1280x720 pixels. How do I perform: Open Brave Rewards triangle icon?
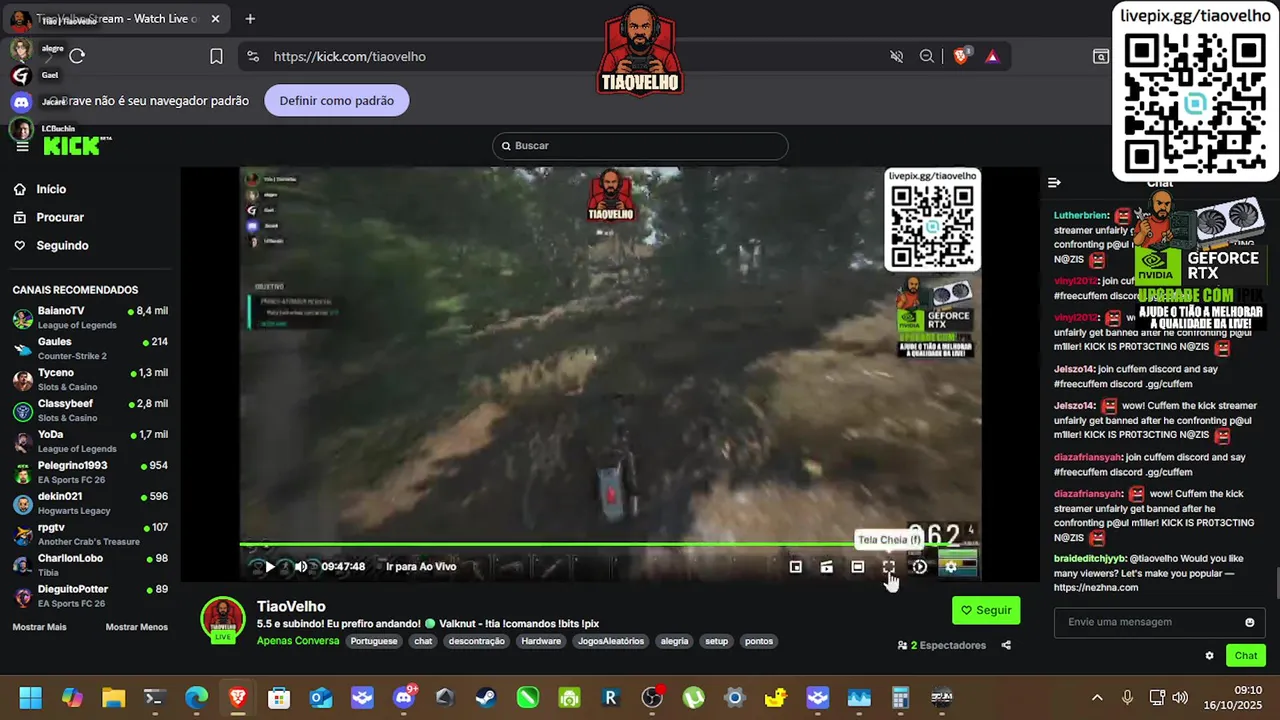pos(992,57)
